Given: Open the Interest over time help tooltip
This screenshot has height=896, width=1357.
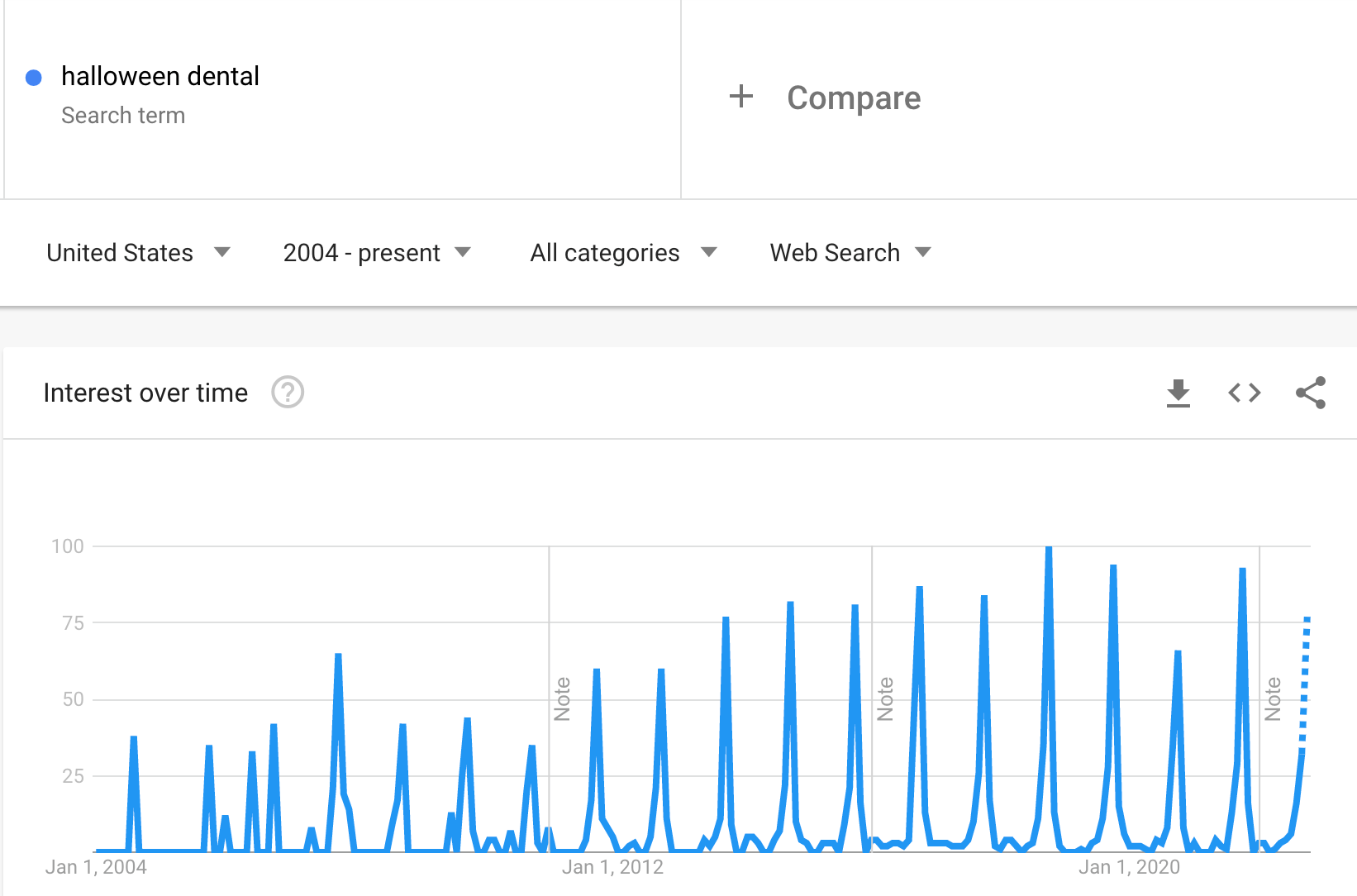Looking at the screenshot, I should [287, 393].
